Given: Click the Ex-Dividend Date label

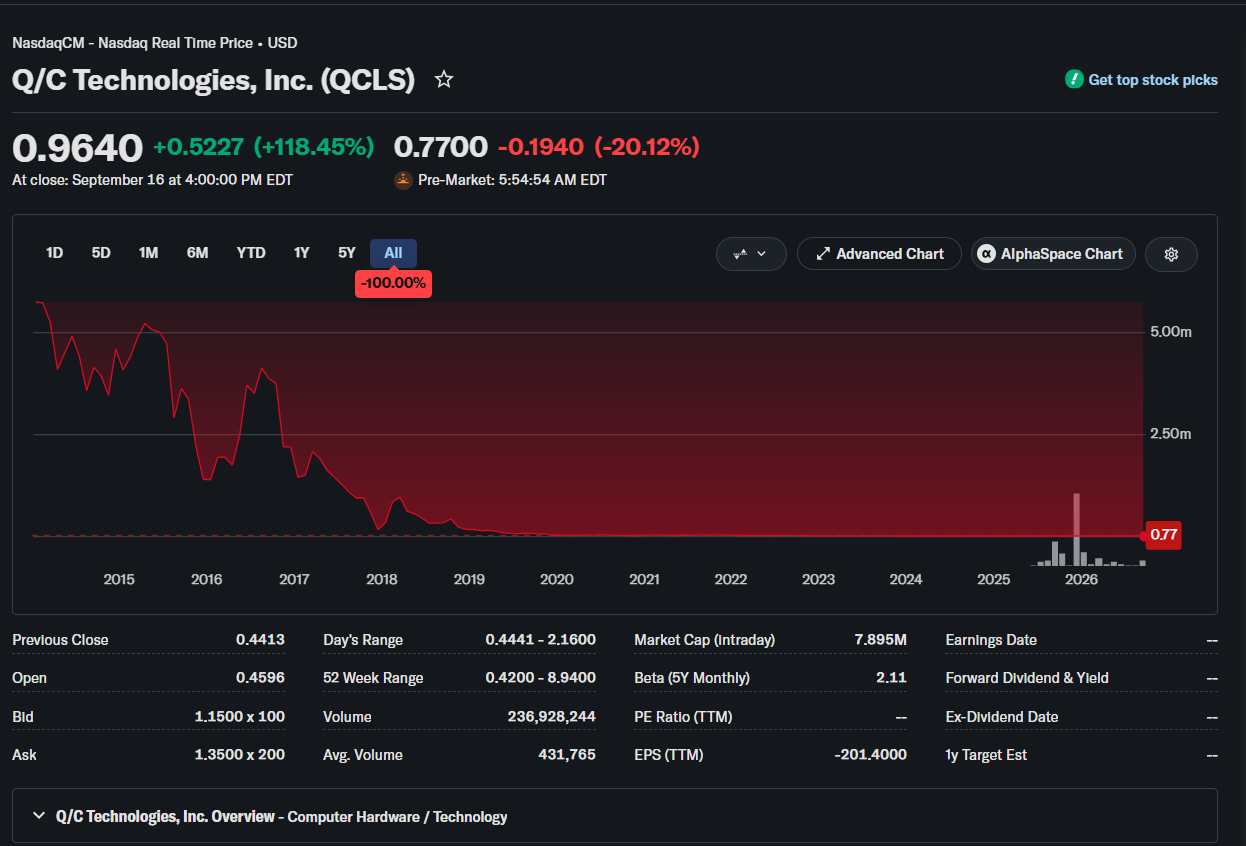Looking at the screenshot, I should [1002, 716].
